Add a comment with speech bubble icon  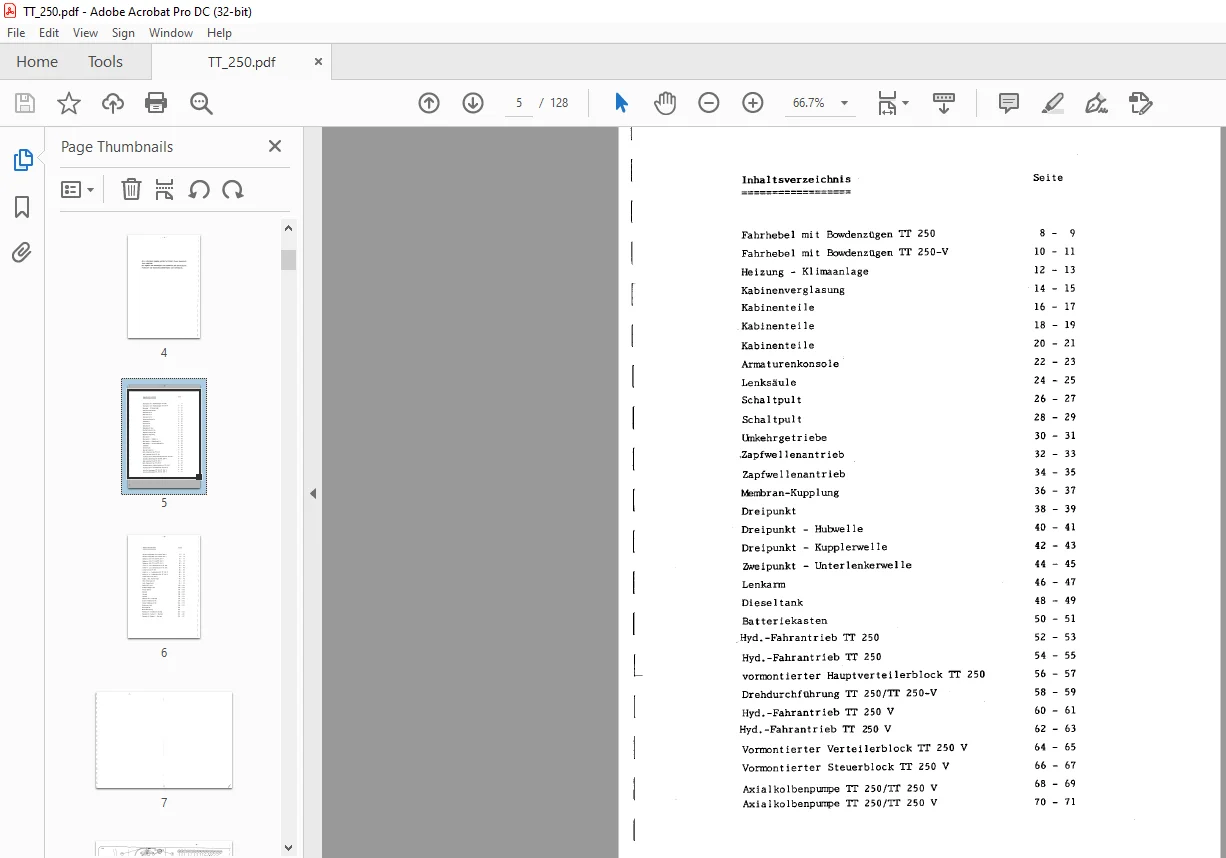1009,103
